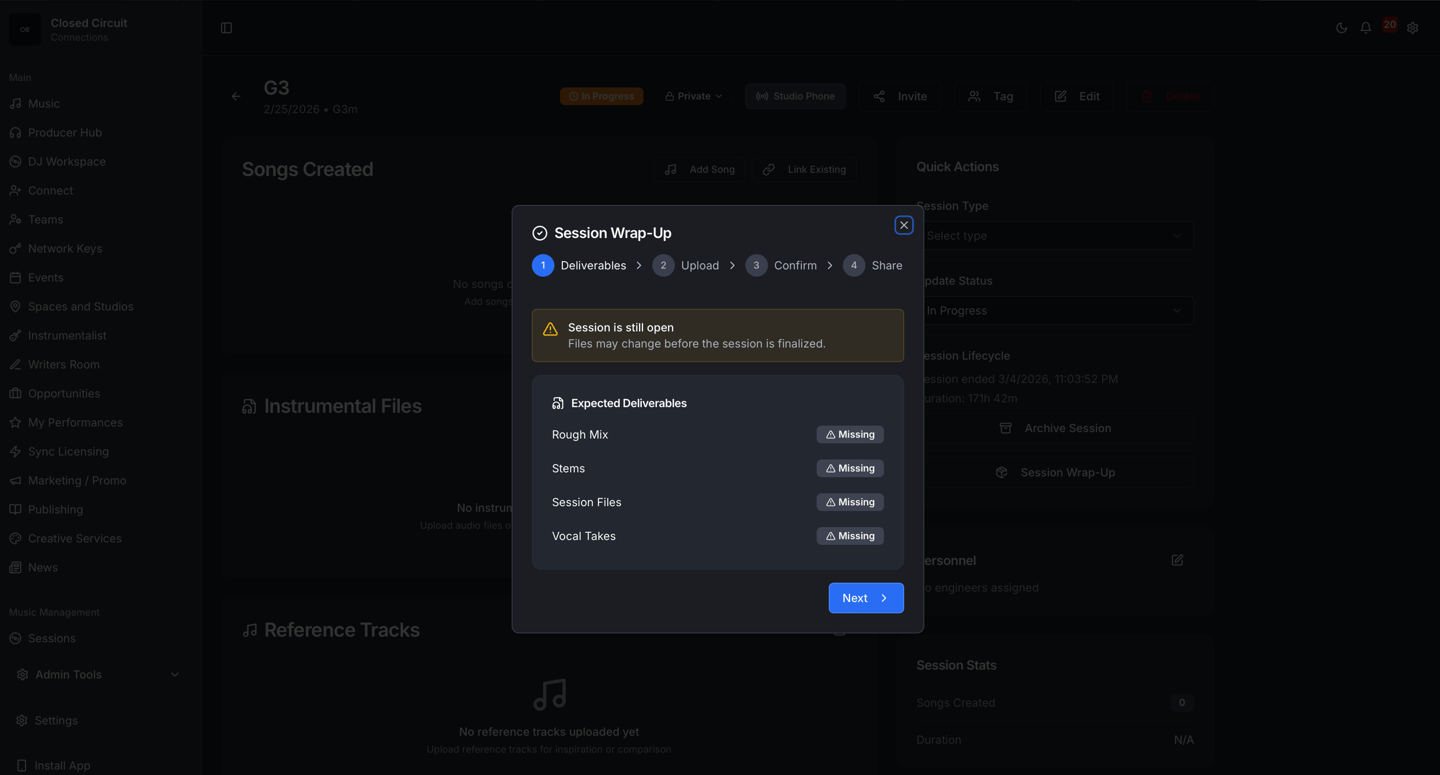Click the Missing badge for Vocal Takes
The width and height of the screenshot is (1440, 775).
tap(850, 536)
